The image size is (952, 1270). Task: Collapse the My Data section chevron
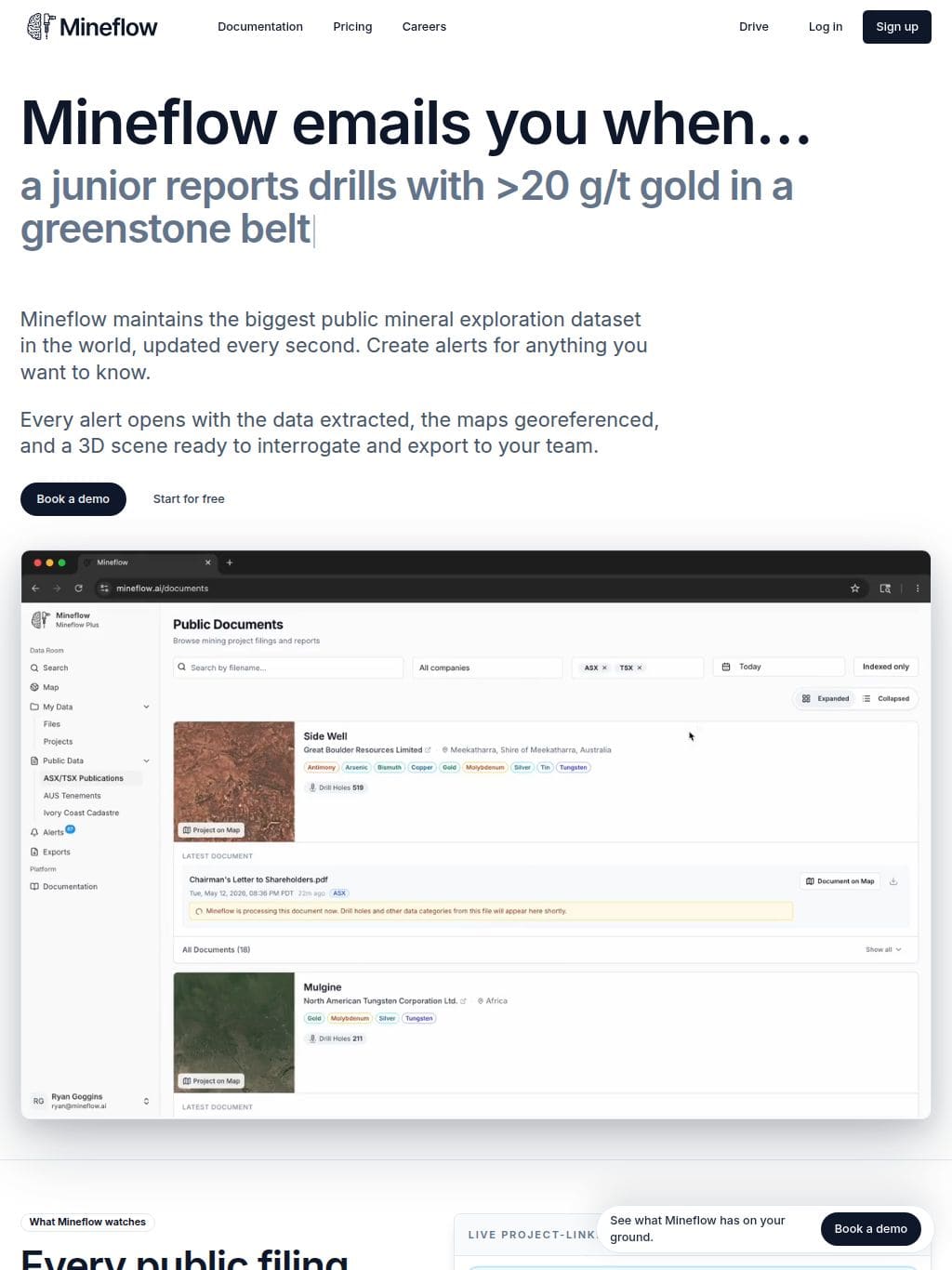(x=146, y=708)
